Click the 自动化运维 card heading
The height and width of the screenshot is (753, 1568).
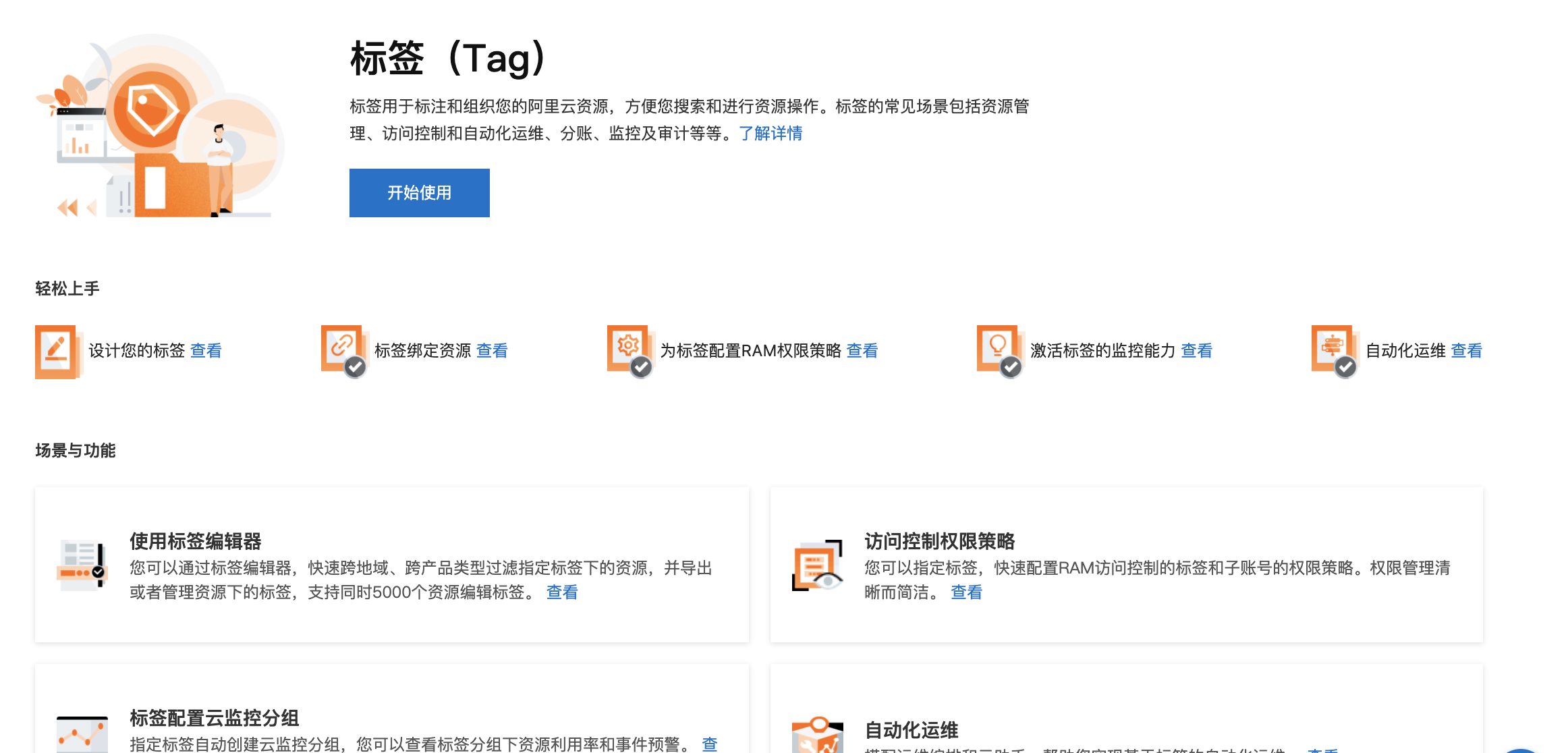pos(911,730)
